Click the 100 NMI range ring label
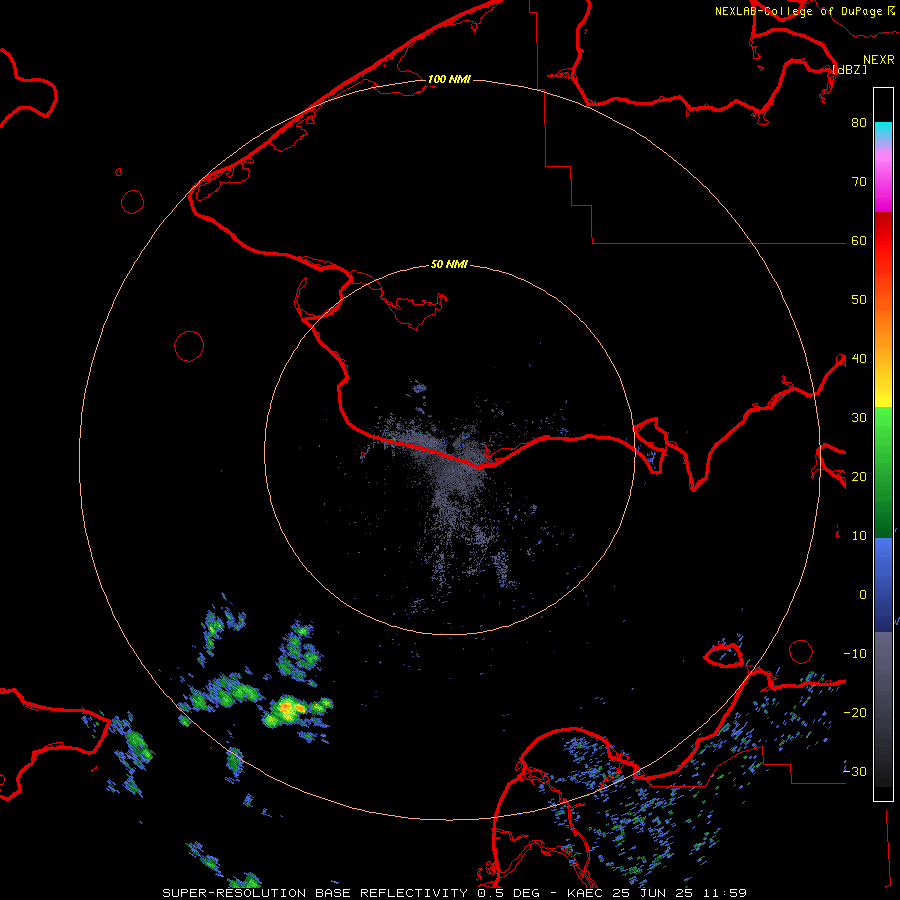 (x=449, y=79)
